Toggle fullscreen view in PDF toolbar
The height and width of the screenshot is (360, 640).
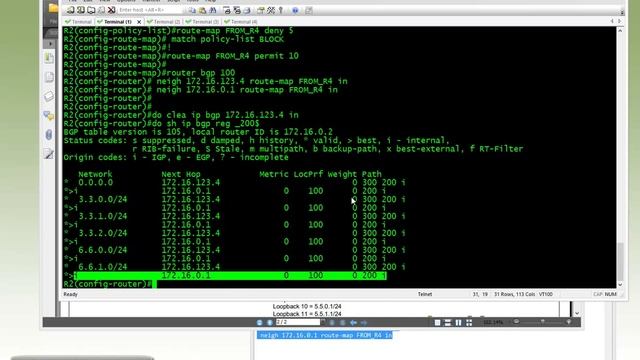[x=469, y=322]
